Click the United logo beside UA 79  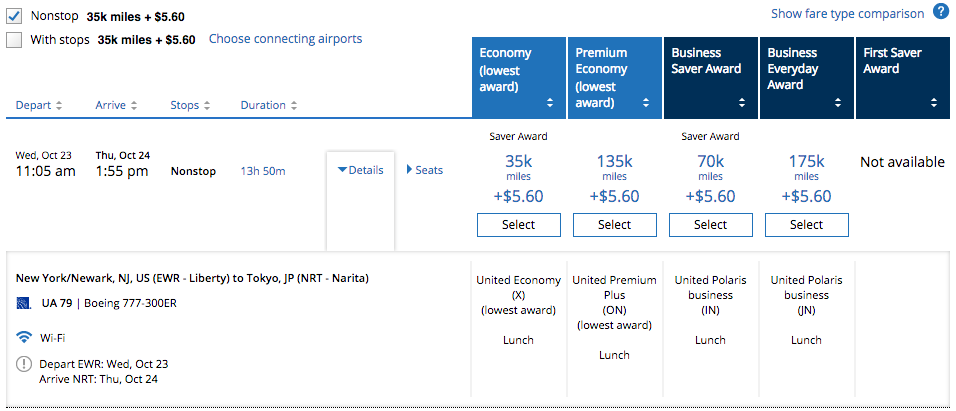coord(24,303)
